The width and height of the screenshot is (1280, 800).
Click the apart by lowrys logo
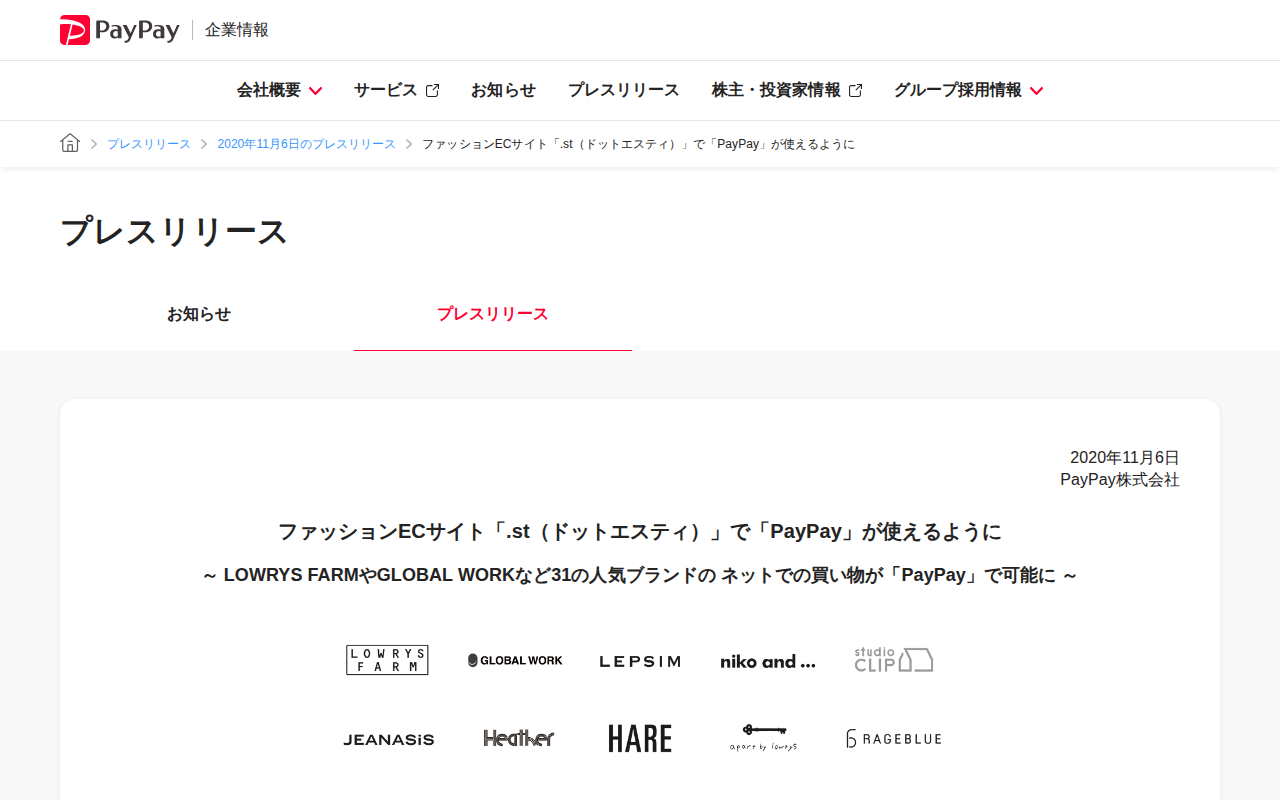763,738
